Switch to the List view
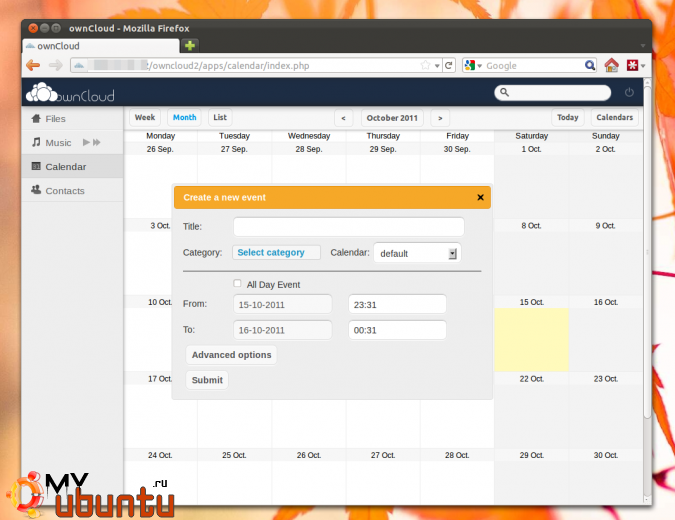Image resolution: width=675 pixels, height=520 pixels. pos(220,117)
